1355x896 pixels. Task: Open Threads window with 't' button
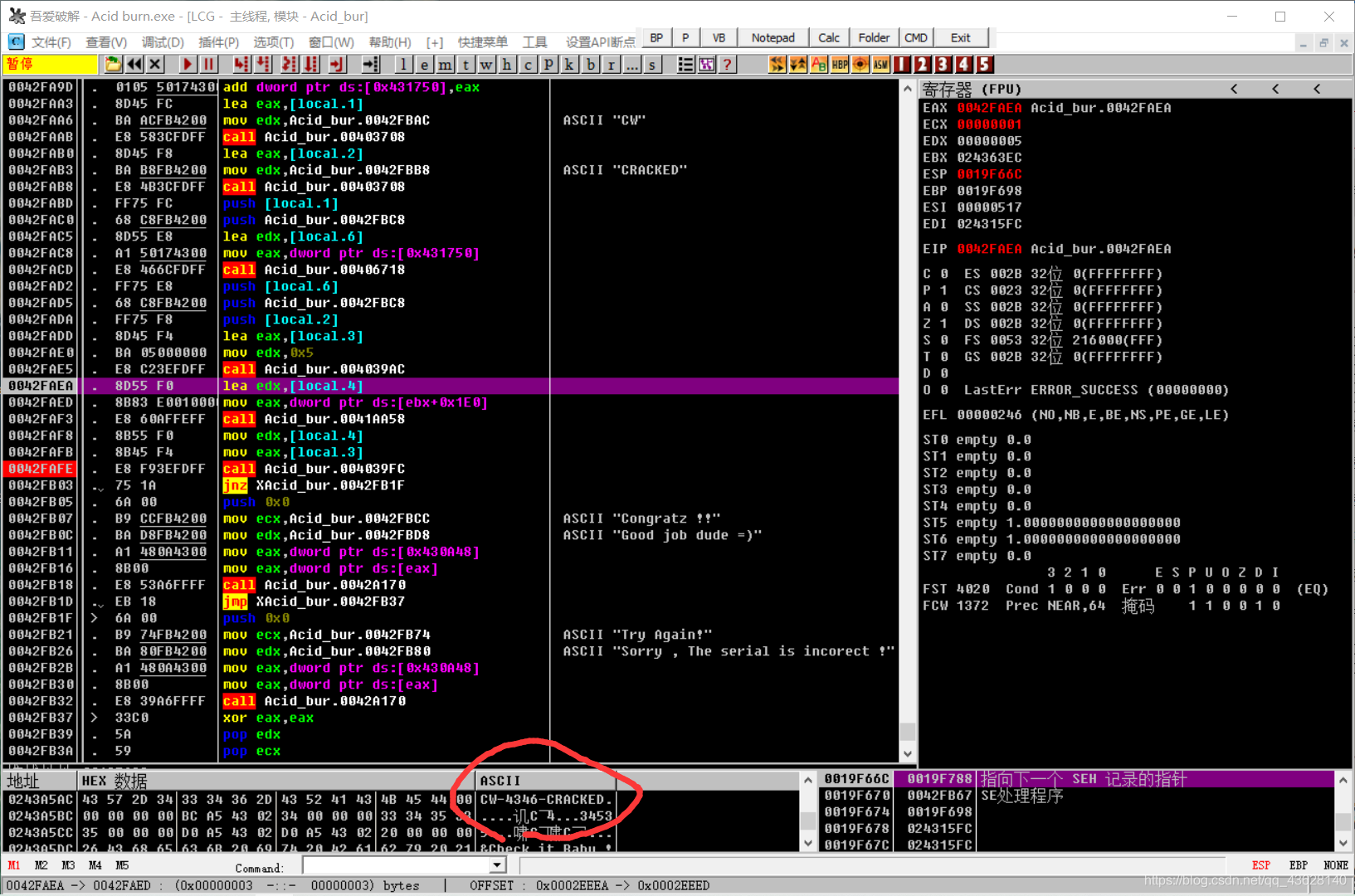click(x=465, y=64)
